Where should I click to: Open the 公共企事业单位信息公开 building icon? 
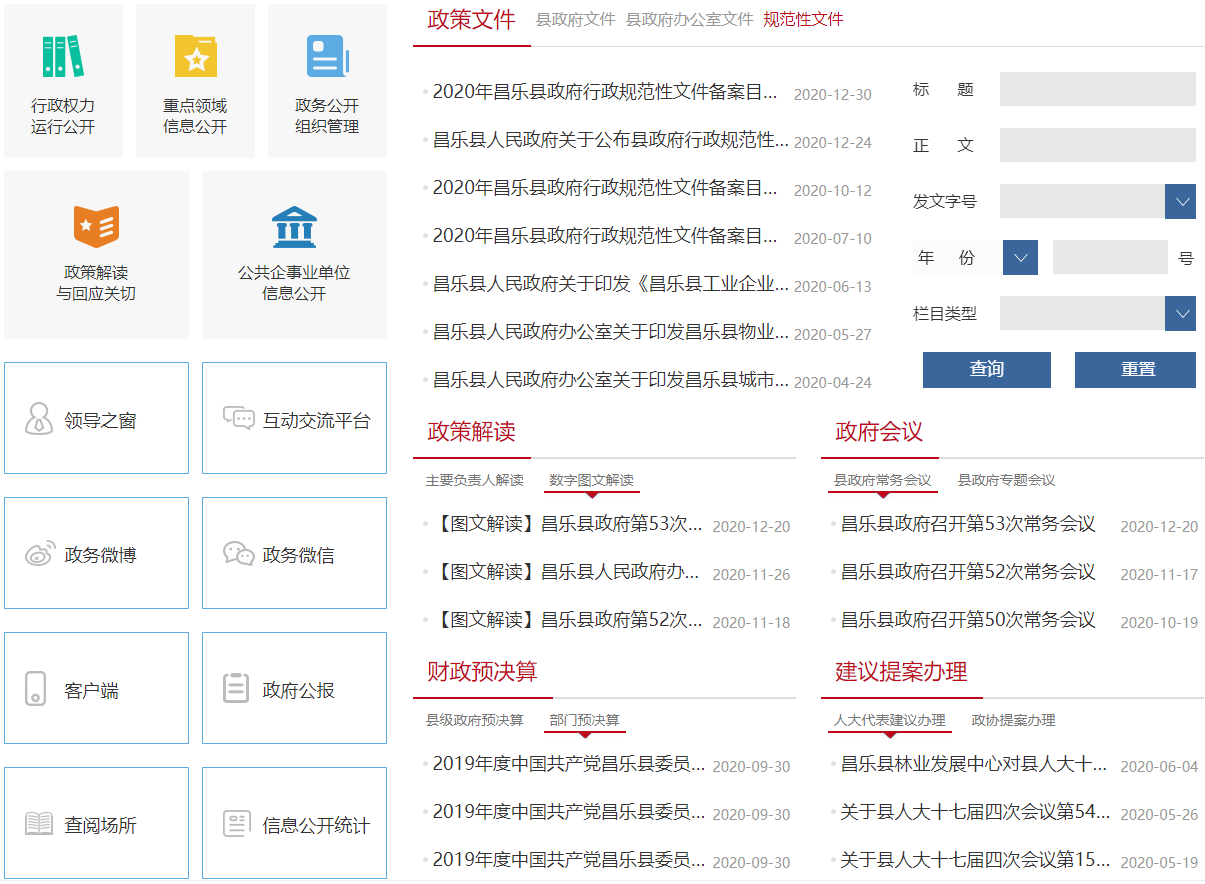click(x=293, y=227)
